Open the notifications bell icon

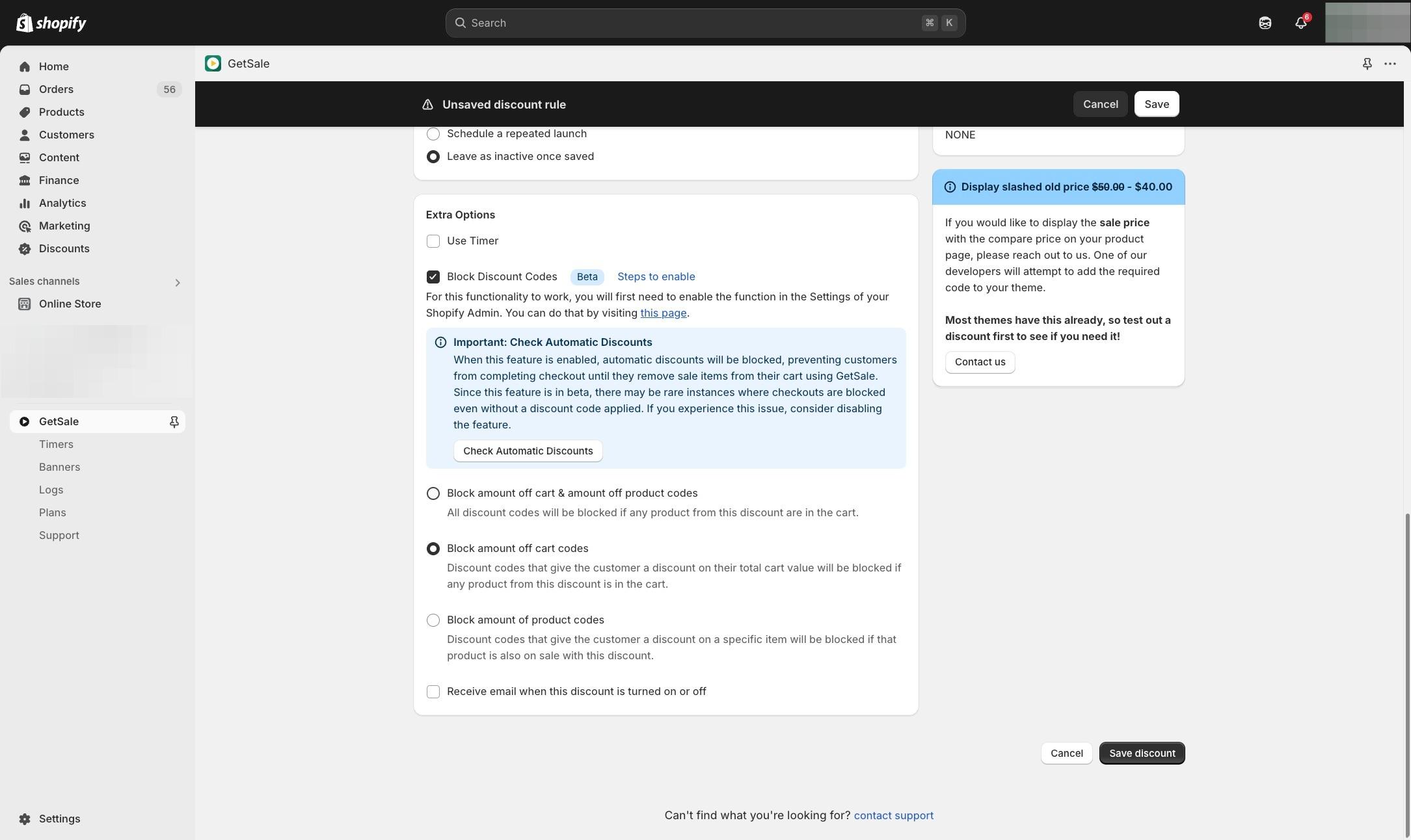pos(1300,23)
